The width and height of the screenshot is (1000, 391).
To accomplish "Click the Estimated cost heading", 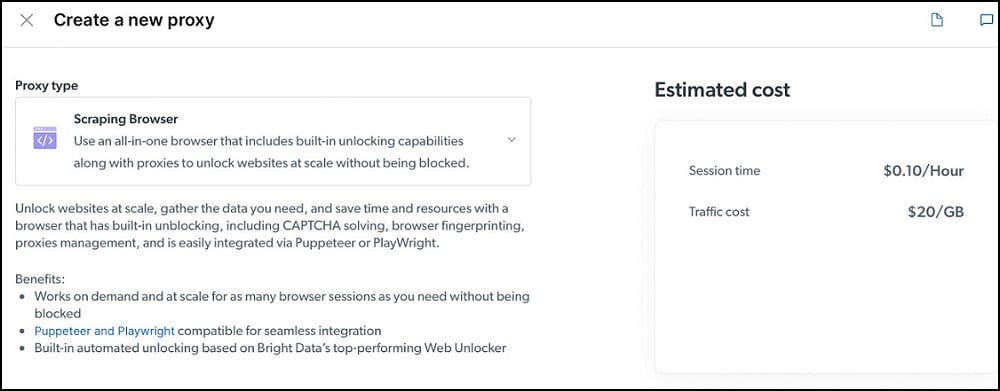I will (722, 89).
